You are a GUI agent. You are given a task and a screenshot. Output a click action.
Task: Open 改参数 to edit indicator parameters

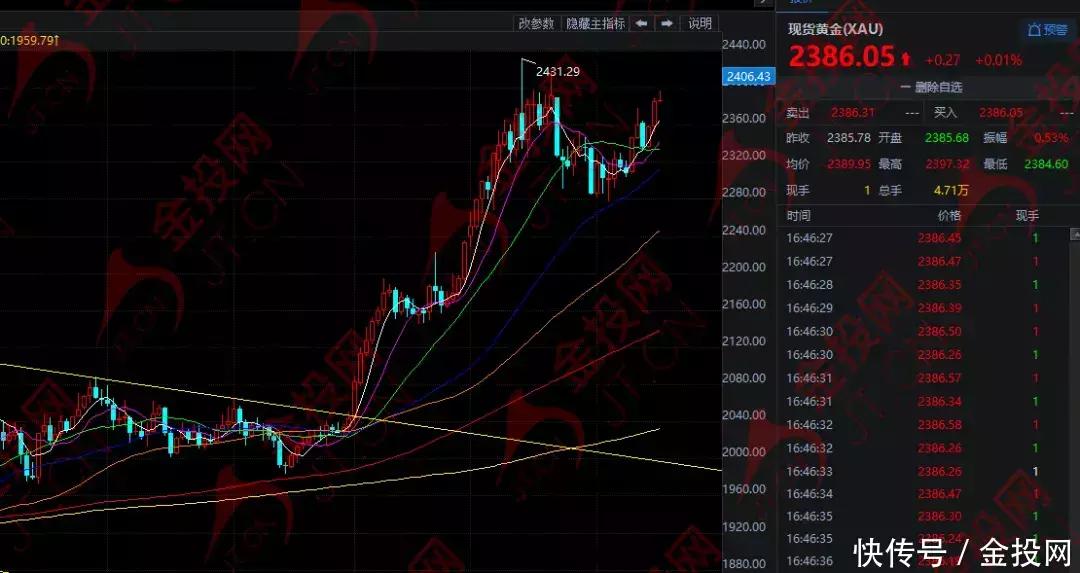(536, 23)
